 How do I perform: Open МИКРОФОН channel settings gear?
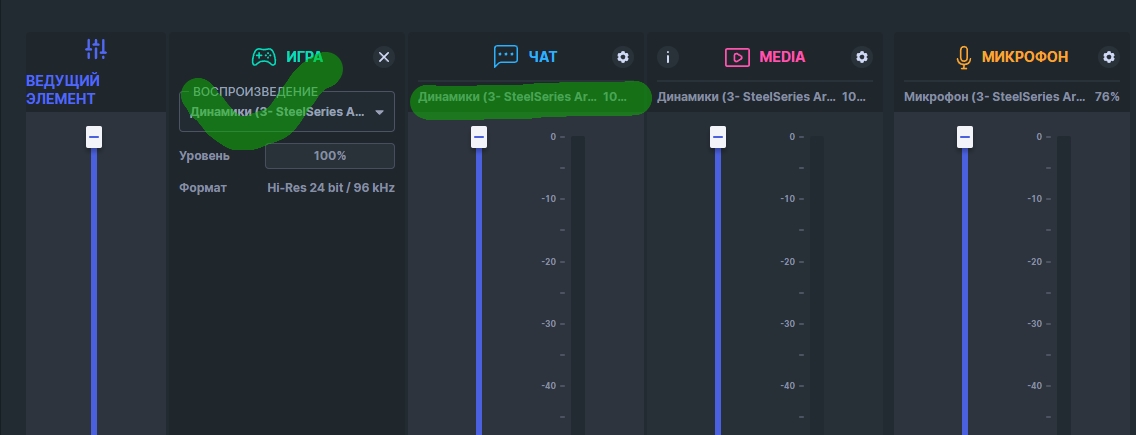pyautogui.click(x=1108, y=57)
